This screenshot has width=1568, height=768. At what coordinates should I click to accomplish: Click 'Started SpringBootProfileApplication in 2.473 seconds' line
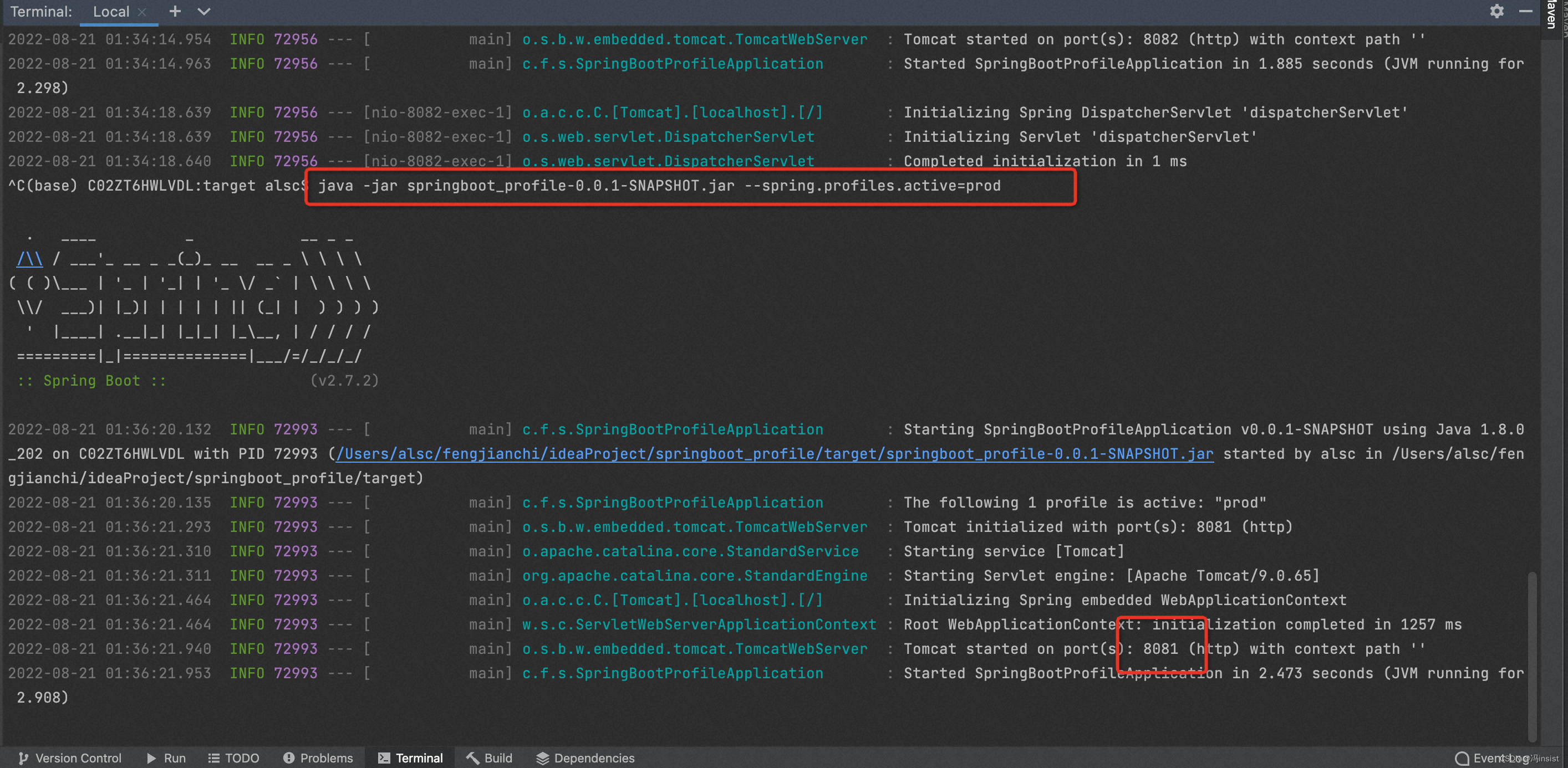(1213, 673)
